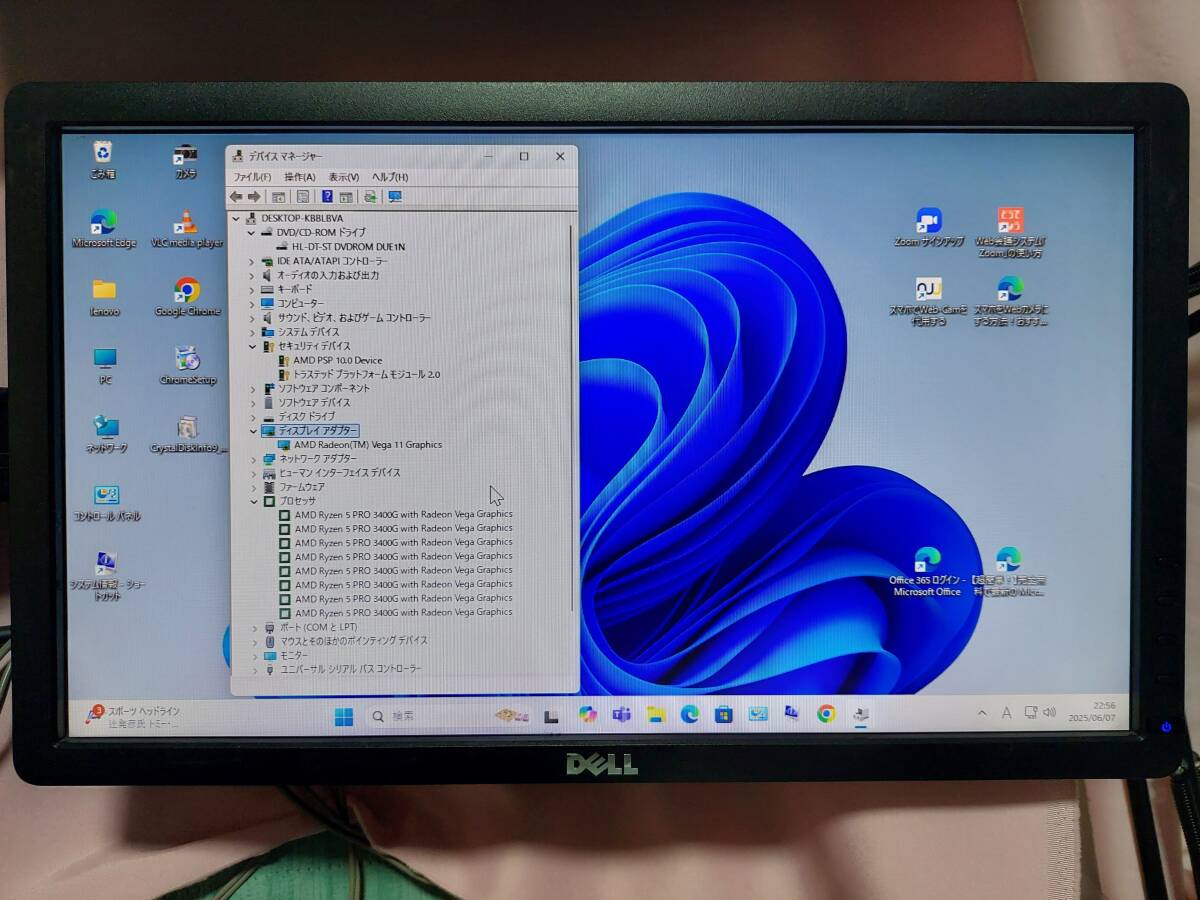The height and width of the screenshot is (900, 1200).
Task: Click the action pane toolbar icon beside Help
Action: (346, 197)
